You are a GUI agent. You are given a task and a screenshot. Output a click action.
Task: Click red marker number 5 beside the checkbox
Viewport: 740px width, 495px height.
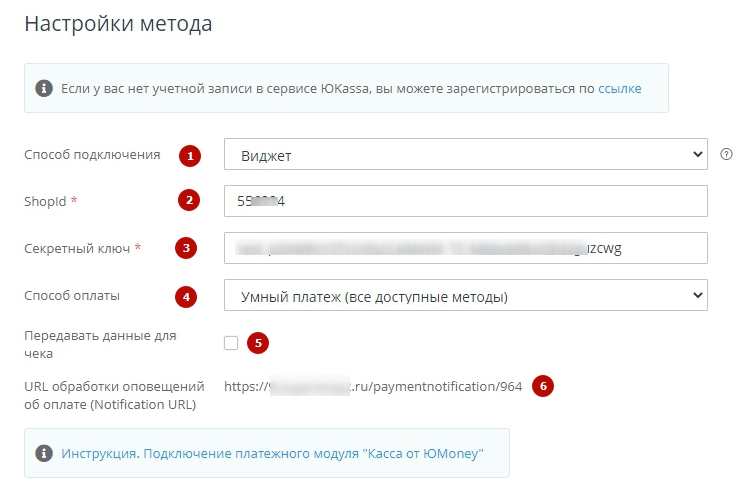pos(258,343)
